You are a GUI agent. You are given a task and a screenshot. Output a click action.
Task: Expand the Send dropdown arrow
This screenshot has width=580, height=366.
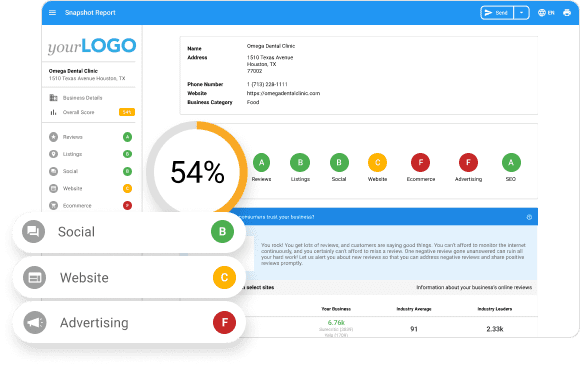[x=521, y=13]
